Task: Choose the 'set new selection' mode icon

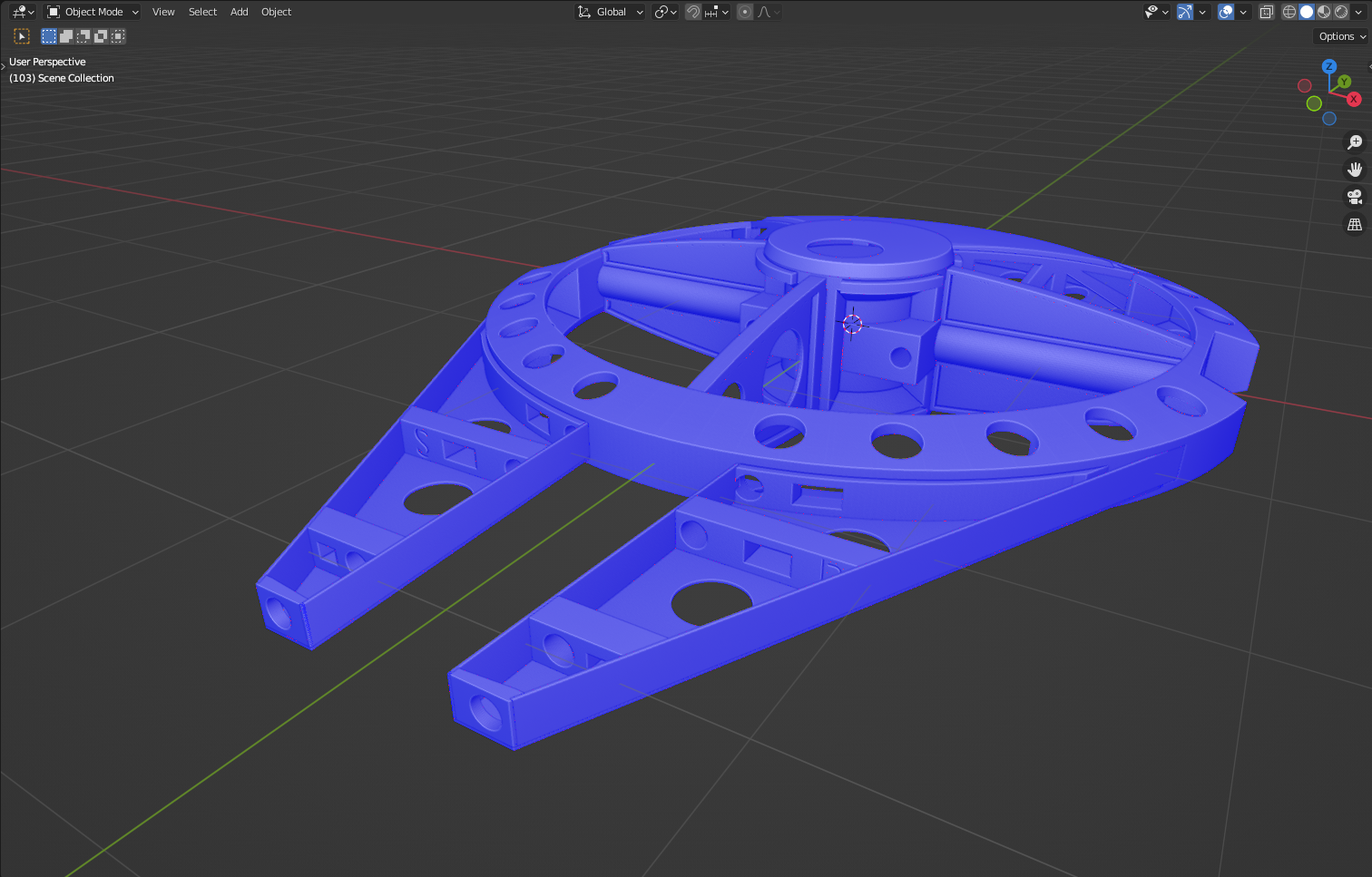Action: coord(49,36)
